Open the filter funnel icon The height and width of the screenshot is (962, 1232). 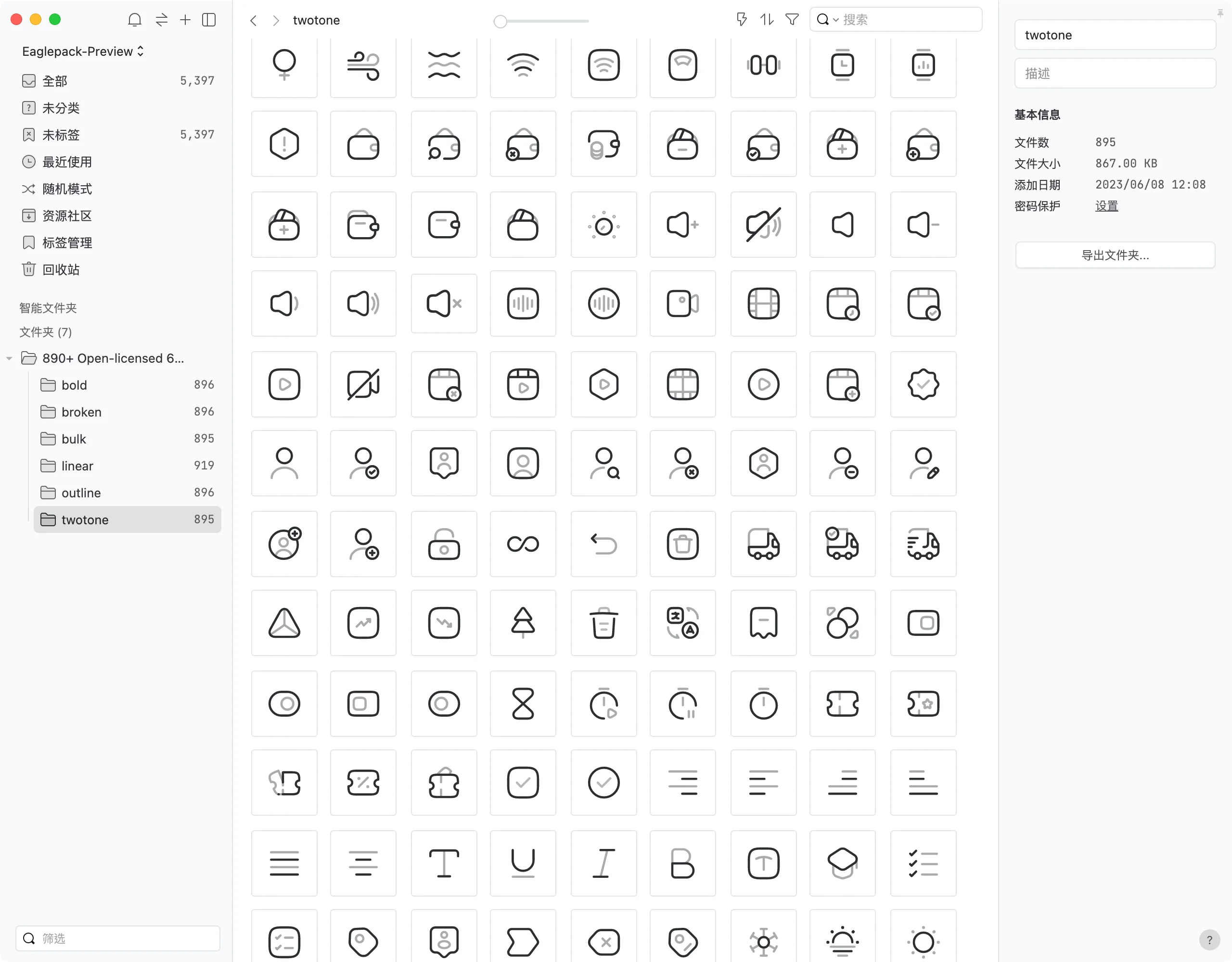coord(792,20)
